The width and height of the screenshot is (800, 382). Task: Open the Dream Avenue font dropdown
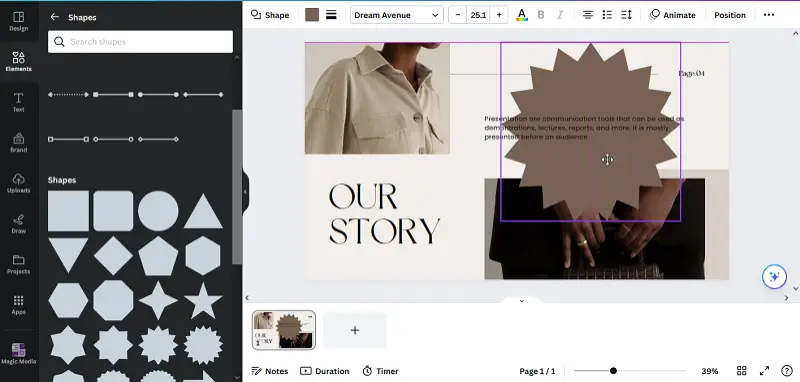pos(396,15)
